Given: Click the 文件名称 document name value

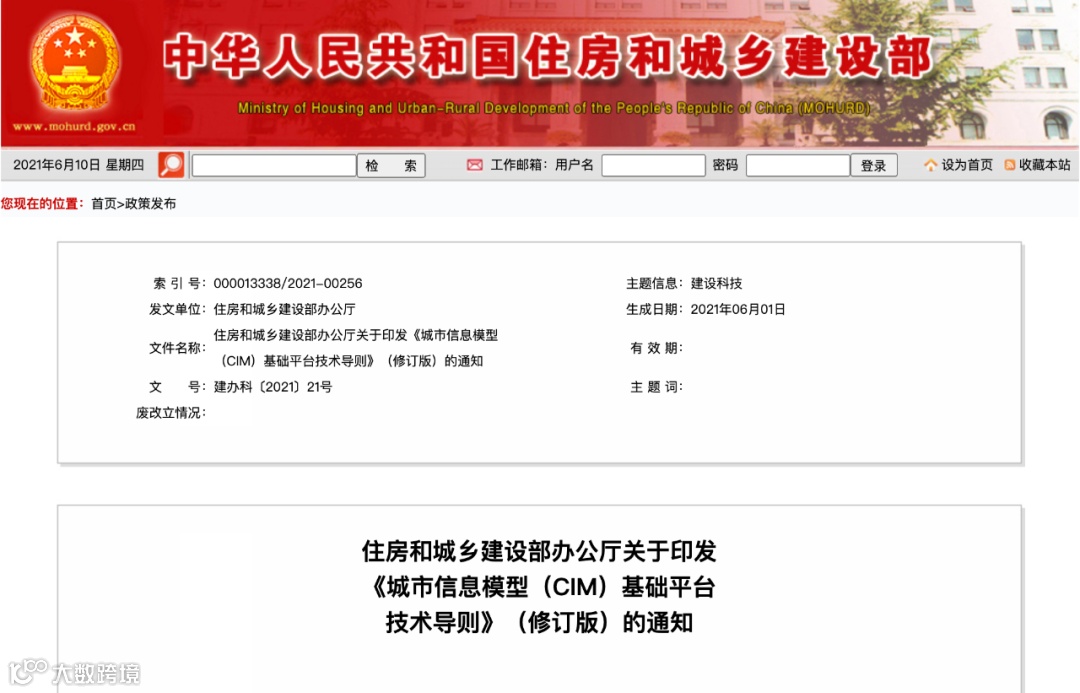Looking at the screenshot, I should (x=355, y=348).
